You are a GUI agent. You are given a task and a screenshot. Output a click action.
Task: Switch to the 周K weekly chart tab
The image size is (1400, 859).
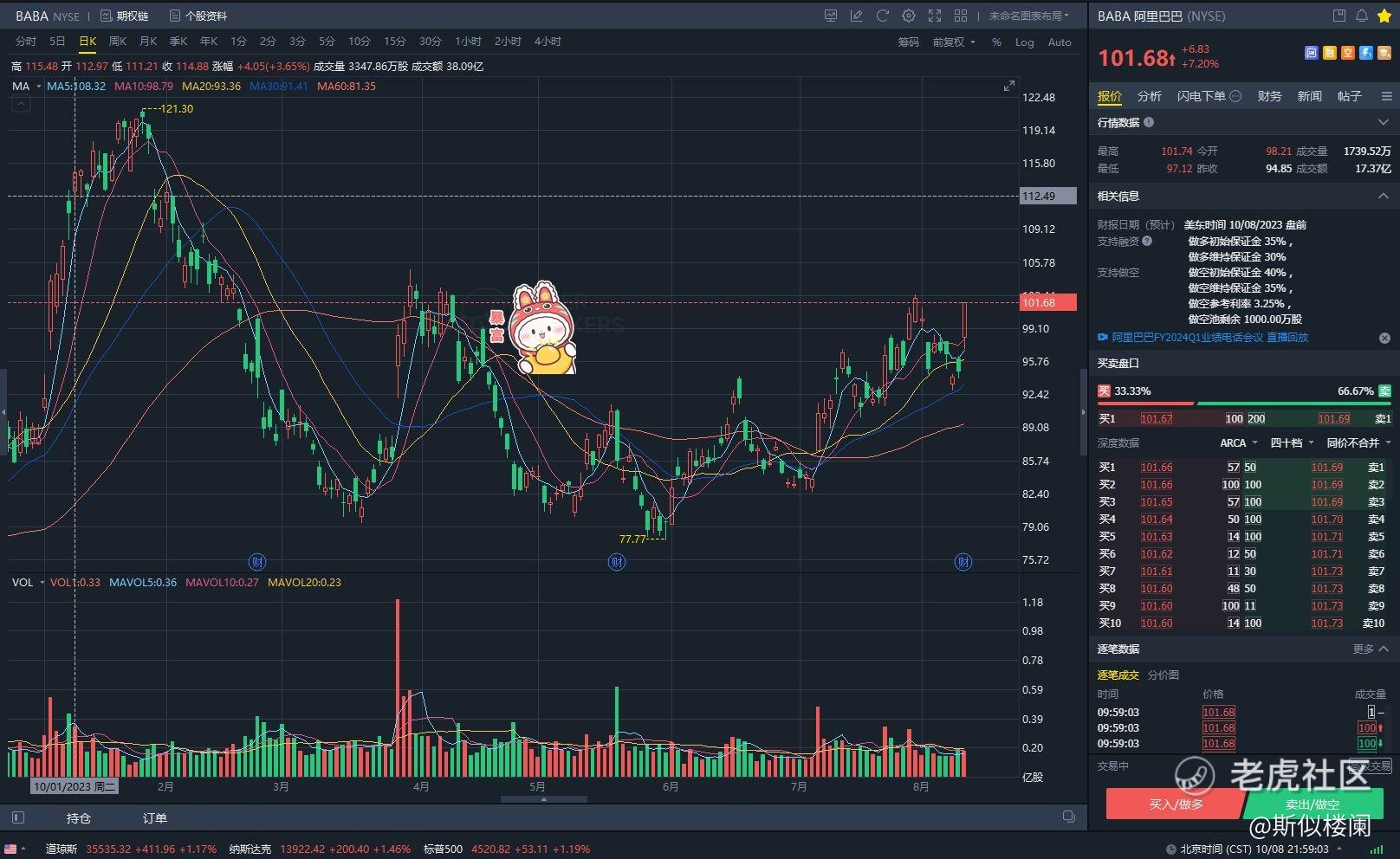(x=118, y=42)
